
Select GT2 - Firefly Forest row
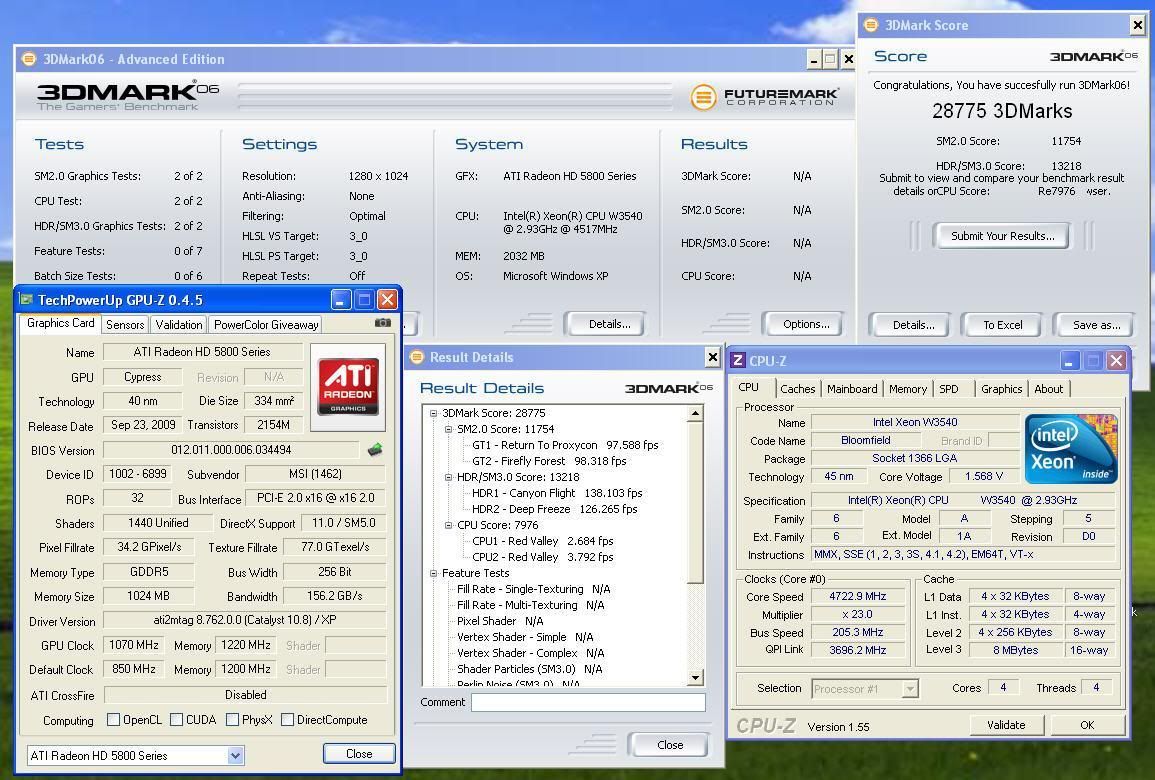pyautogui.click(x=549, y=461)
